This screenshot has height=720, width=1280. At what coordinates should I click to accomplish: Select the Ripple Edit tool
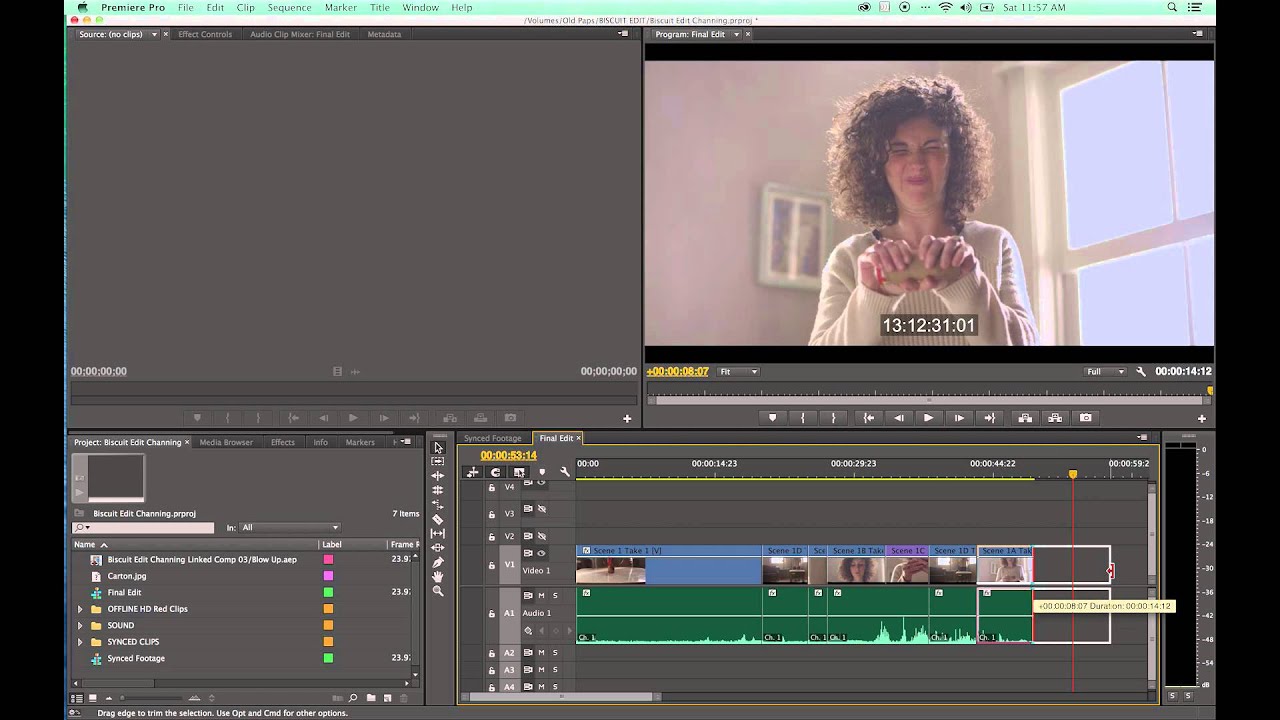click(438, 476)
